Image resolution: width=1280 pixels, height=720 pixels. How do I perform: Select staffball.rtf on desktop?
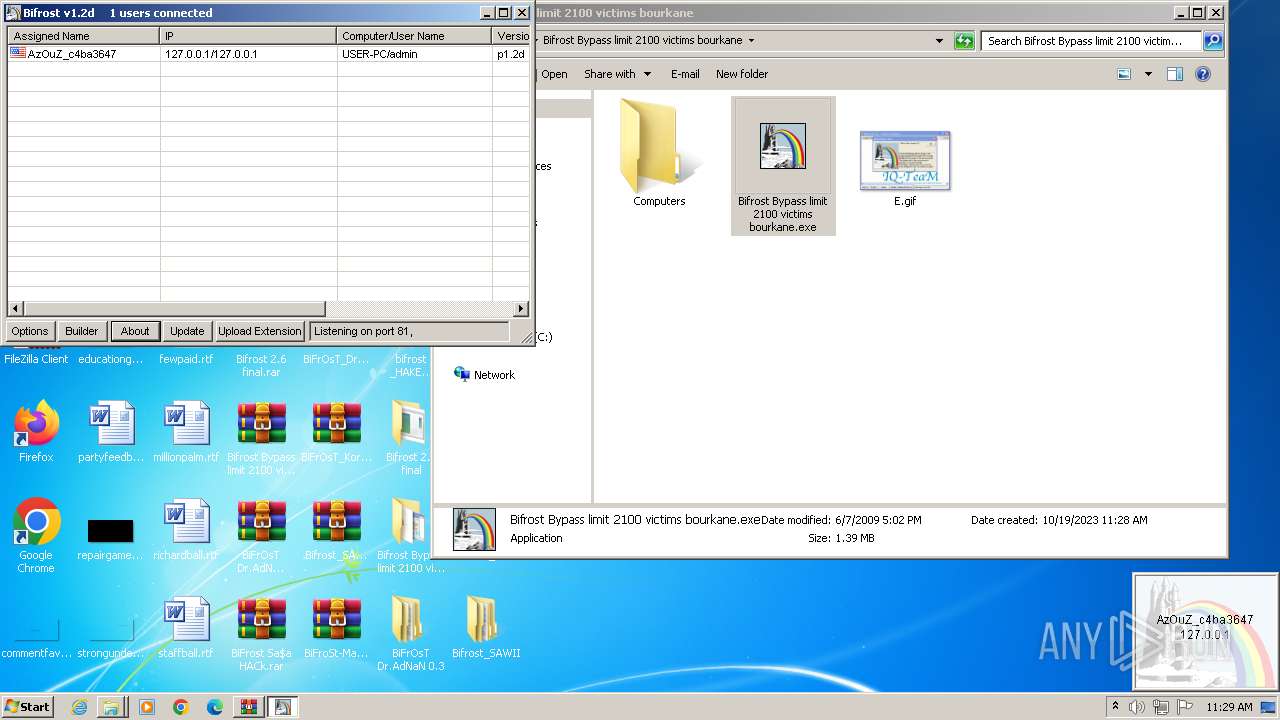point(186,628)
